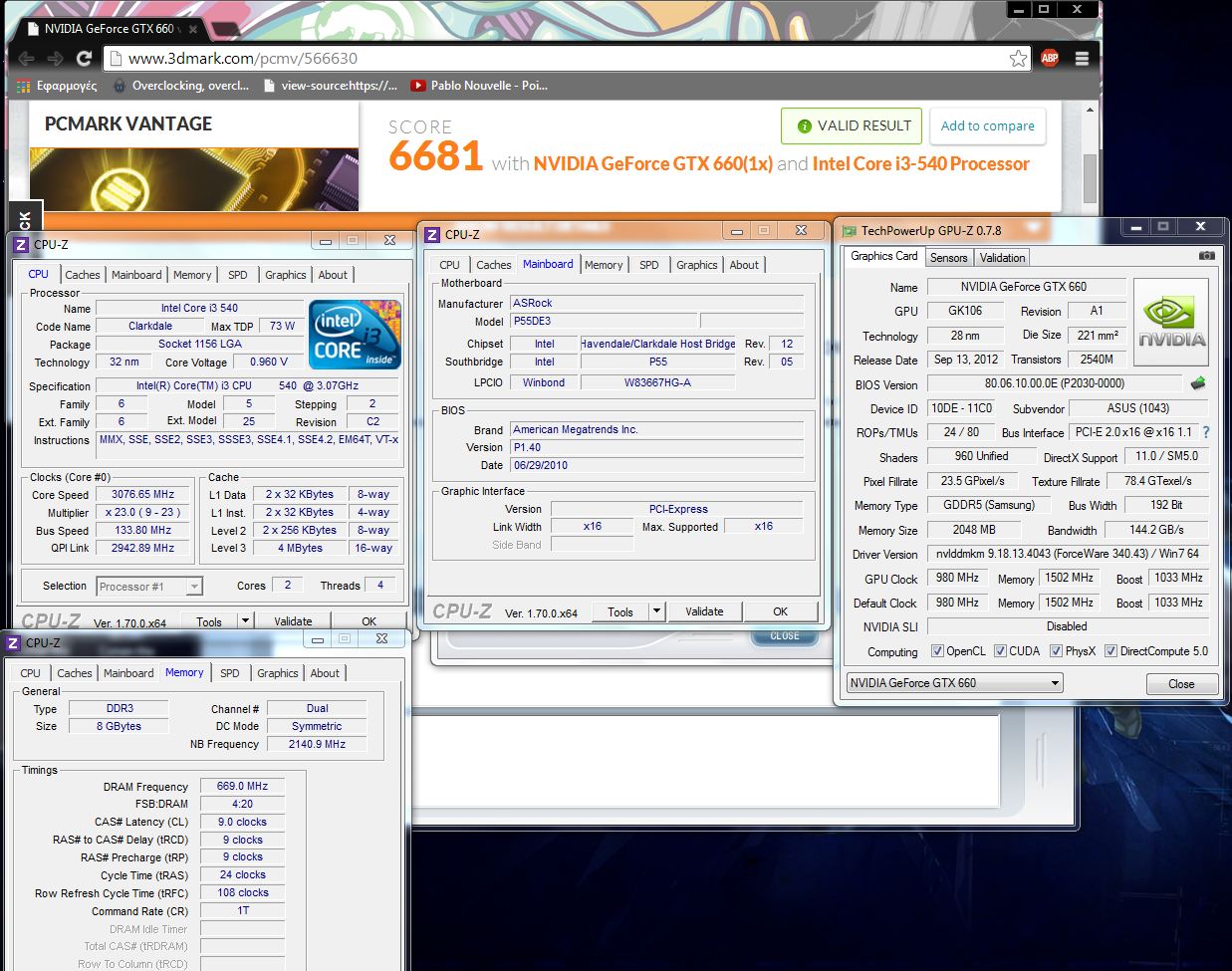
Task: Click the VALID RESULT button
Action: [x=852, y=126]
